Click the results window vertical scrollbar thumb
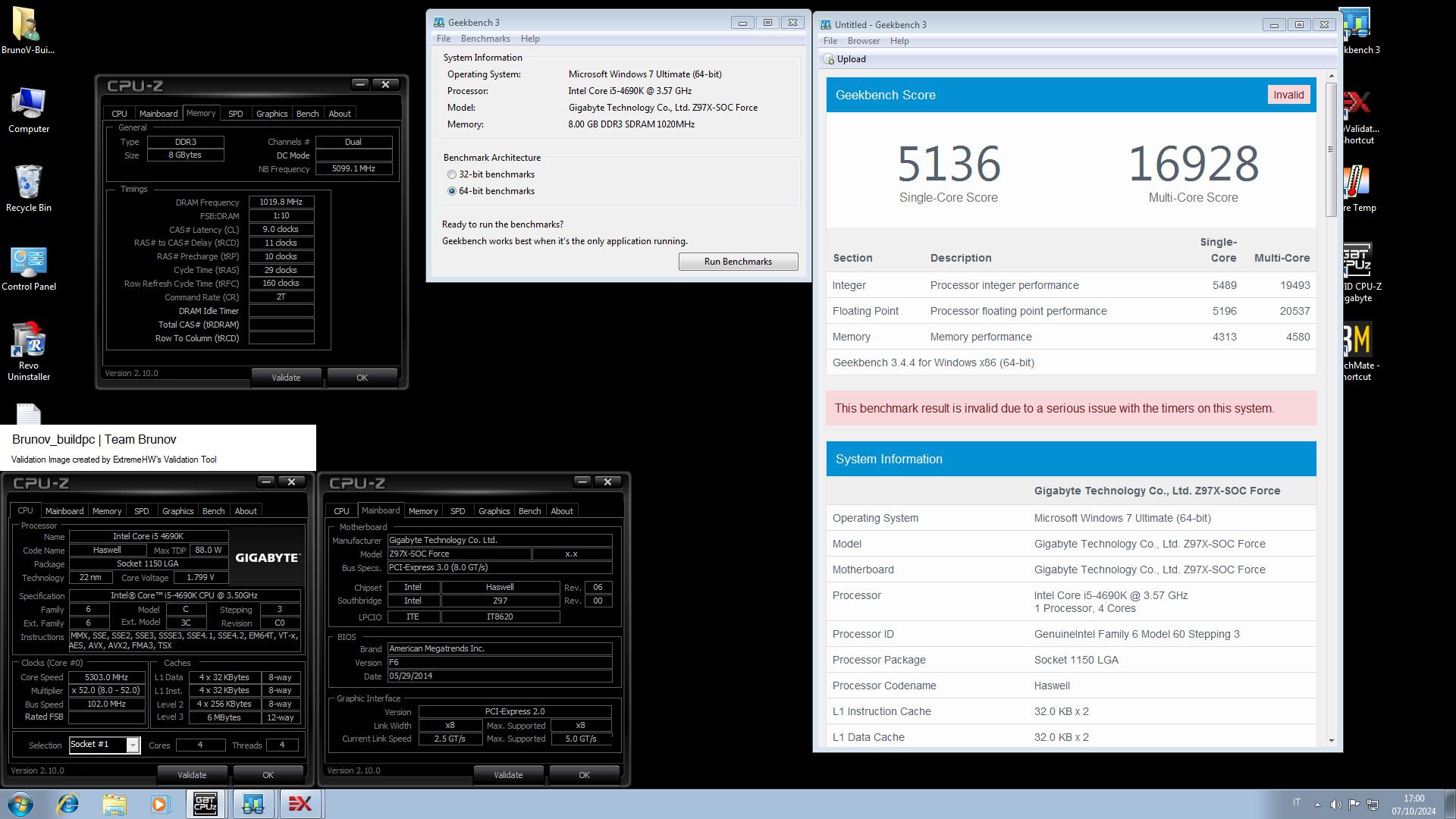 [1331, 149]
